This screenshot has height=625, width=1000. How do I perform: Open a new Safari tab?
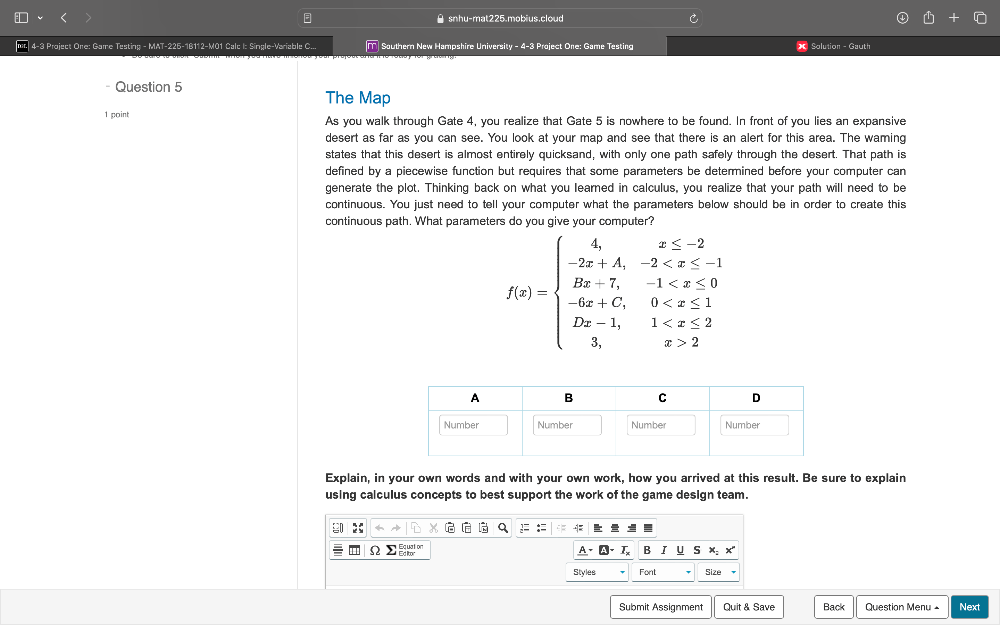pyautogui.click(x=953, y=18)
